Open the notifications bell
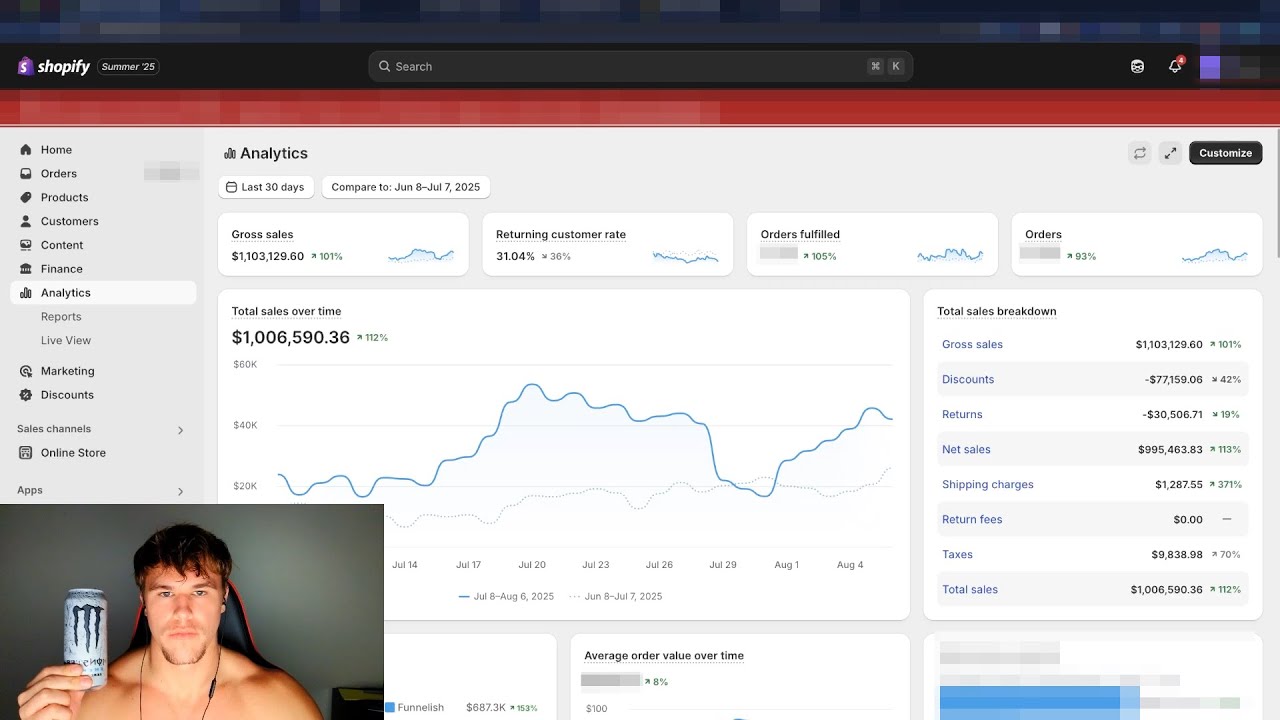The height and width of the screenshot is (720, 1280). click(1175, 66)
